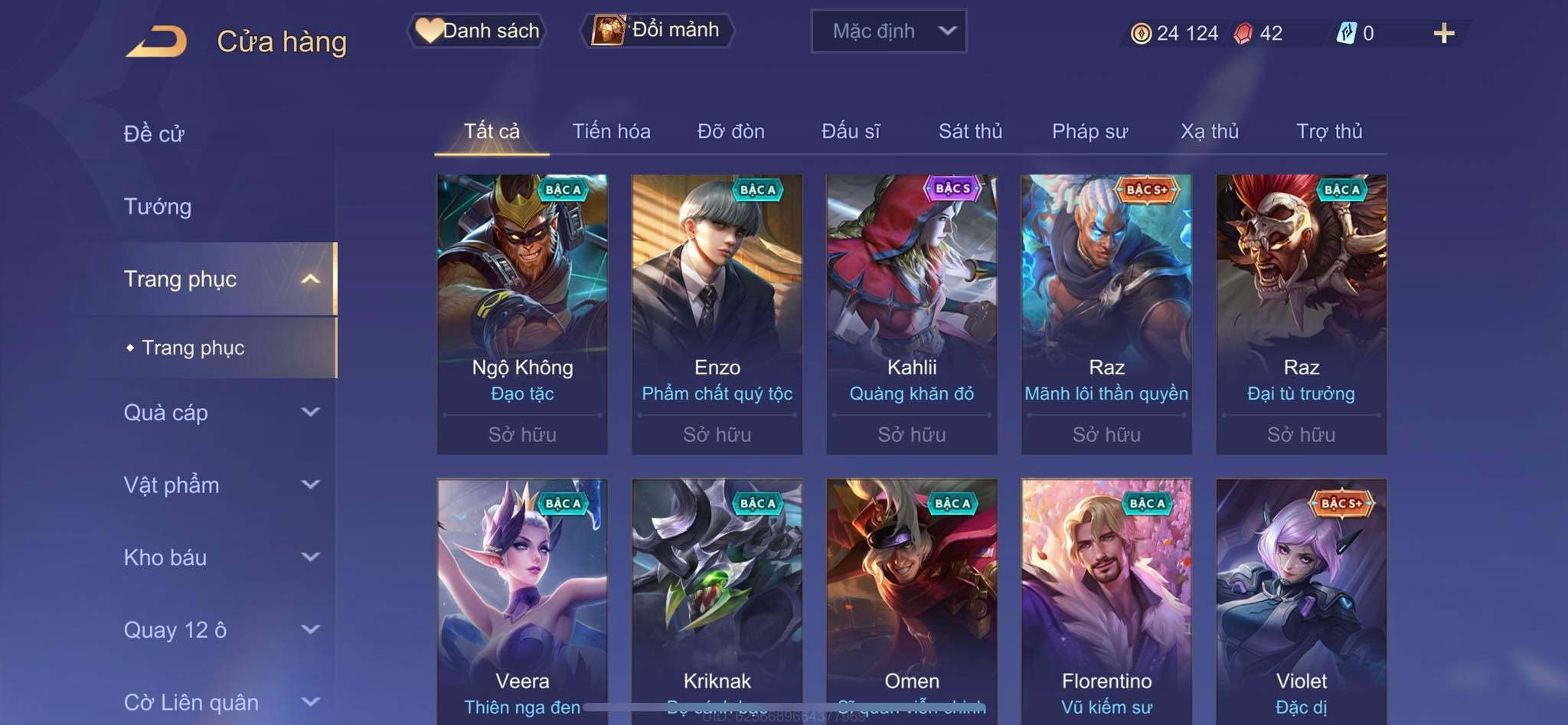The height and width of the screenshot is (725, 1568).
Task: Go to Đề cử in the sidebar
Action: pos(154,134)
